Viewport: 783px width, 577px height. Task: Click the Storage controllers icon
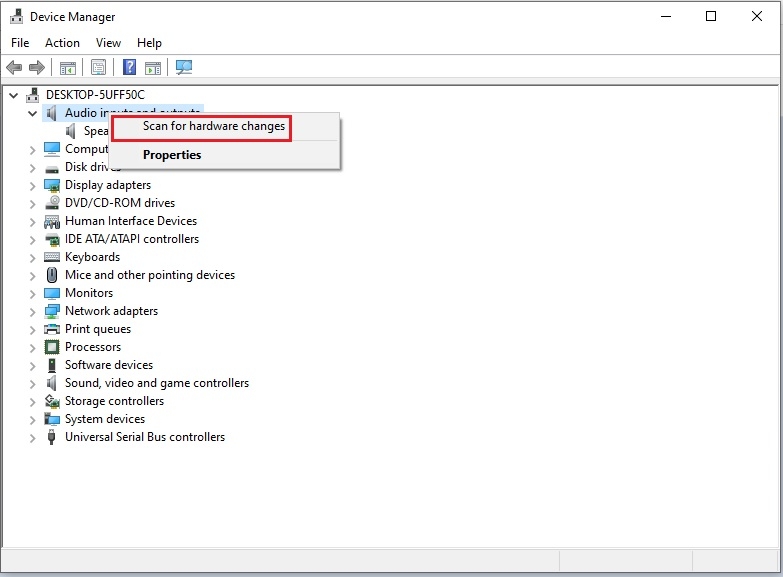pos(52,401)
